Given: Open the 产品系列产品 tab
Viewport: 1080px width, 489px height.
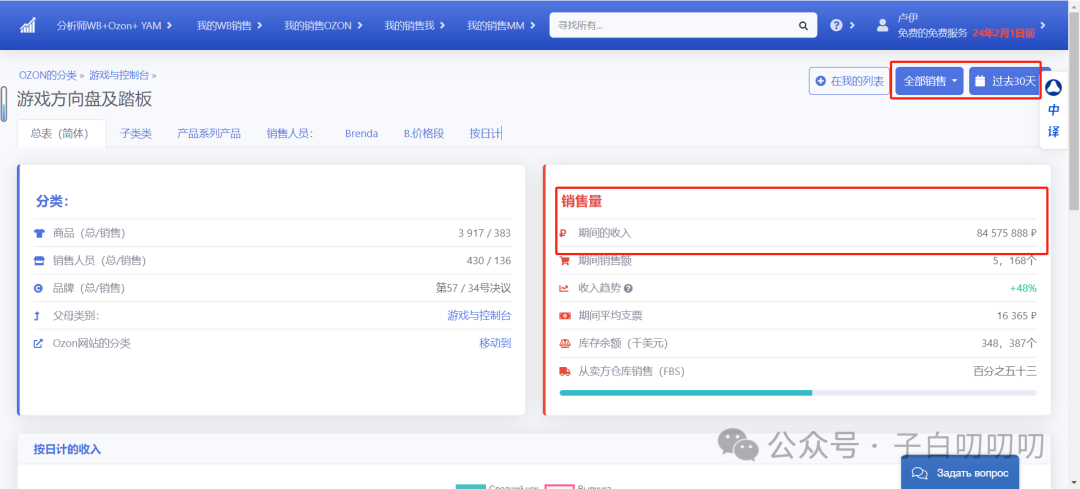Looking at the screenshot, I should [x=209, y=134].
